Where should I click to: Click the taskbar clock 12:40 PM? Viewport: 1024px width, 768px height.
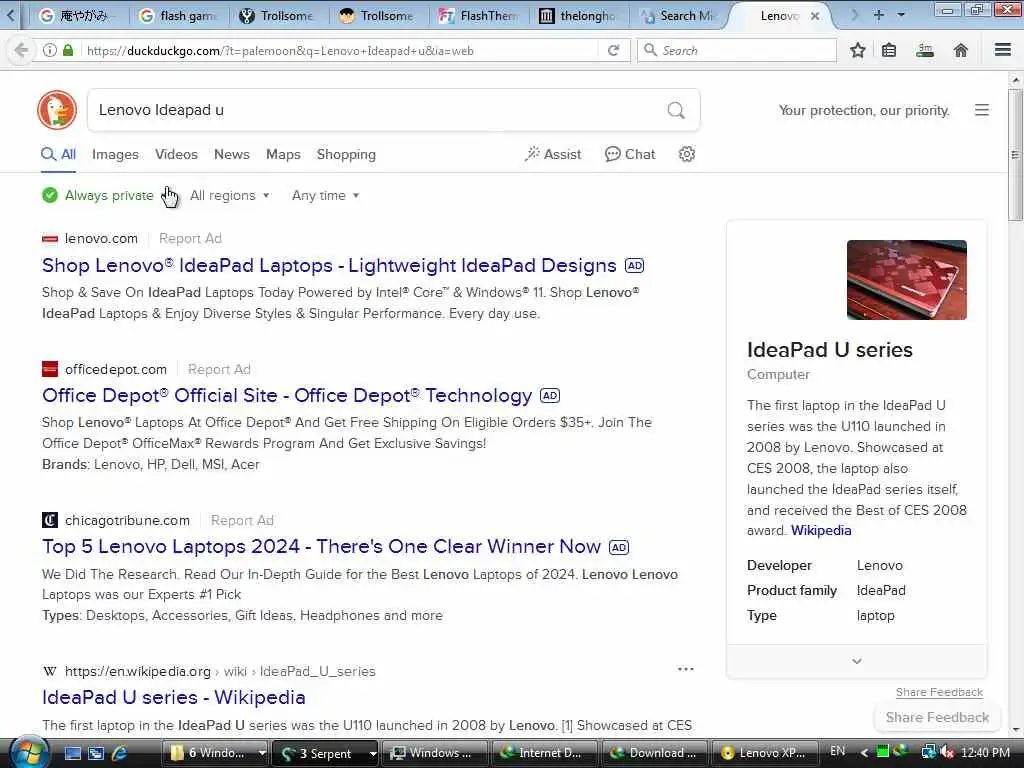[985, 752]
